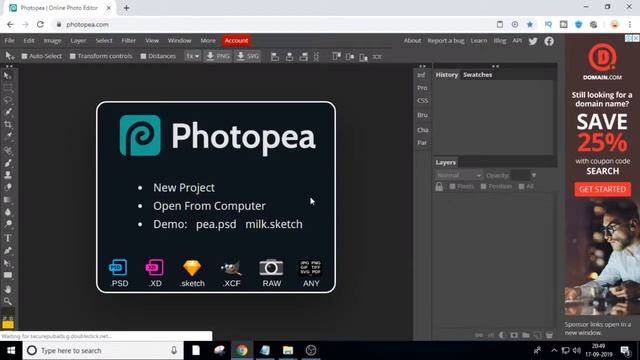The width and height of the screenshot is (640, 360).
Task: Select the Crop tool
Action: pyautogui.click(x=7, y=124)
